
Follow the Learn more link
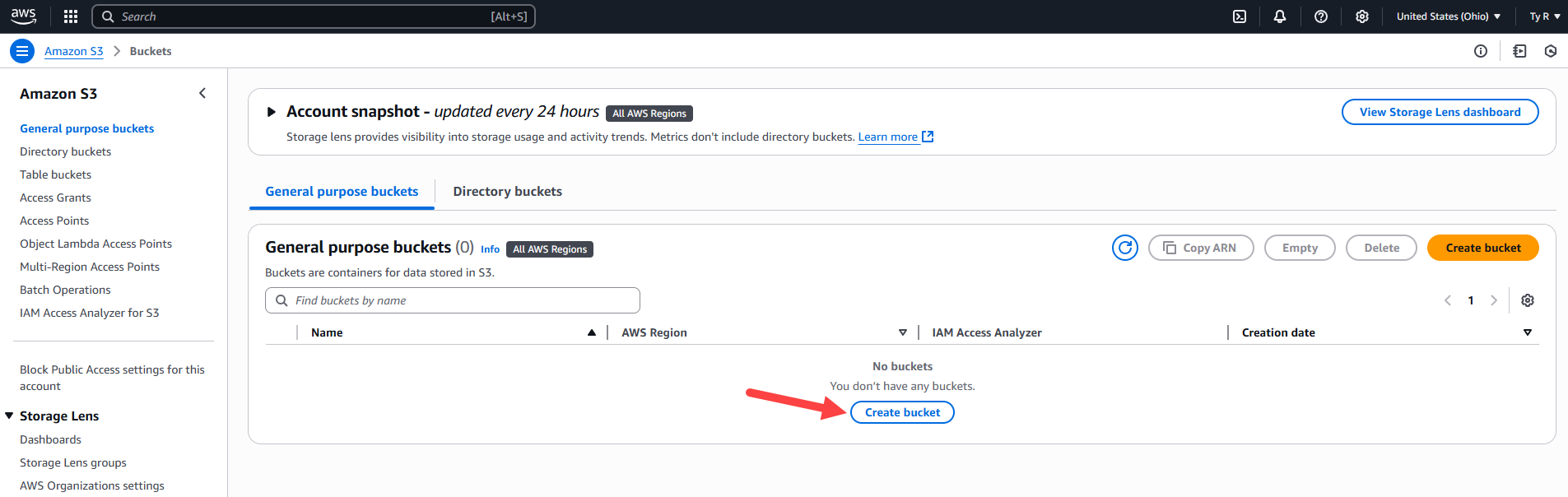tap(888, 137)
